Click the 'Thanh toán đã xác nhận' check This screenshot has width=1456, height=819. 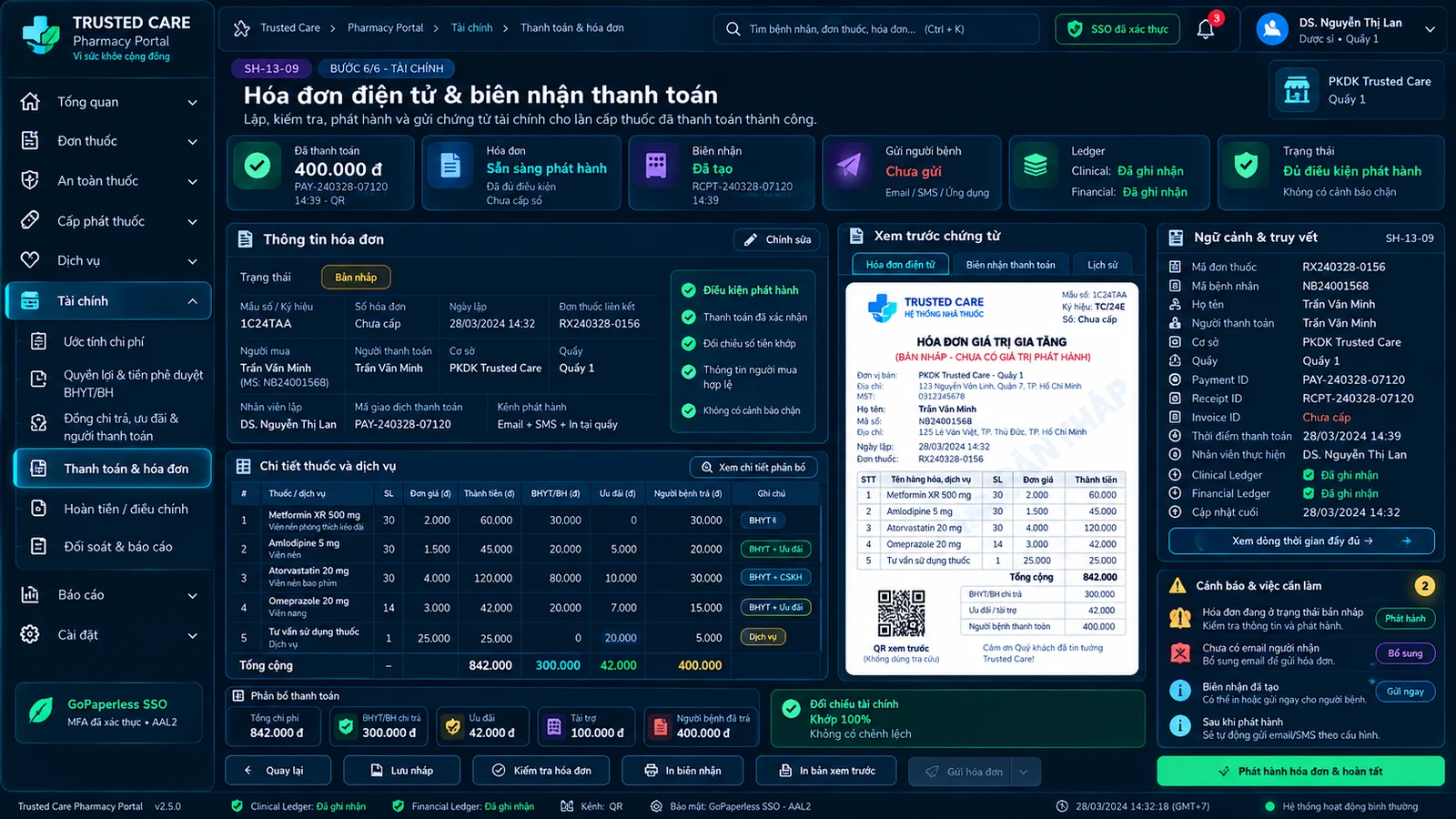click(x=689, y=318)
